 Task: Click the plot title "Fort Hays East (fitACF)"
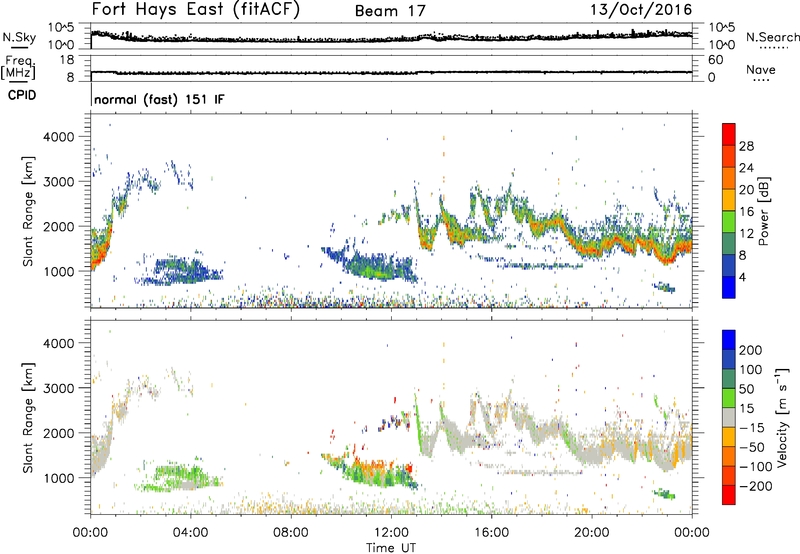click(x=195, y=9)
